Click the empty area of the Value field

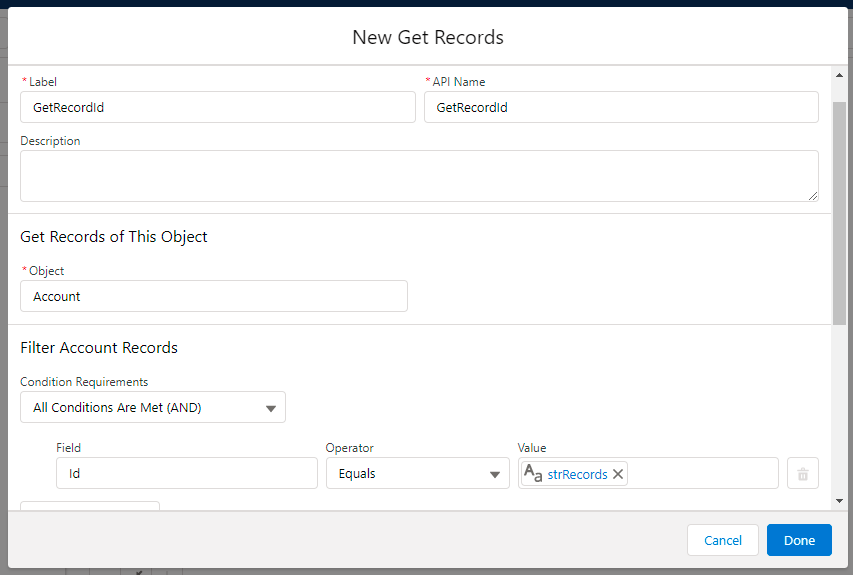[702, 473]
